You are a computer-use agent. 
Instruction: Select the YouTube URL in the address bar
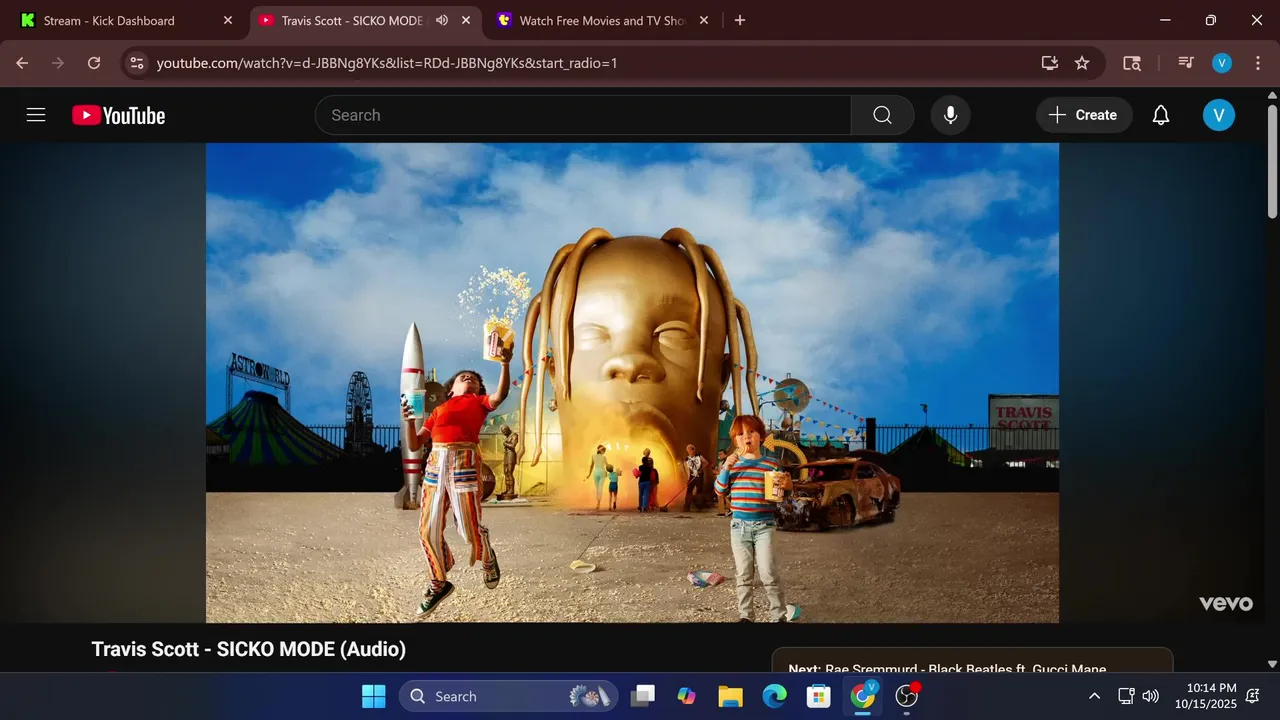point(387,63)
